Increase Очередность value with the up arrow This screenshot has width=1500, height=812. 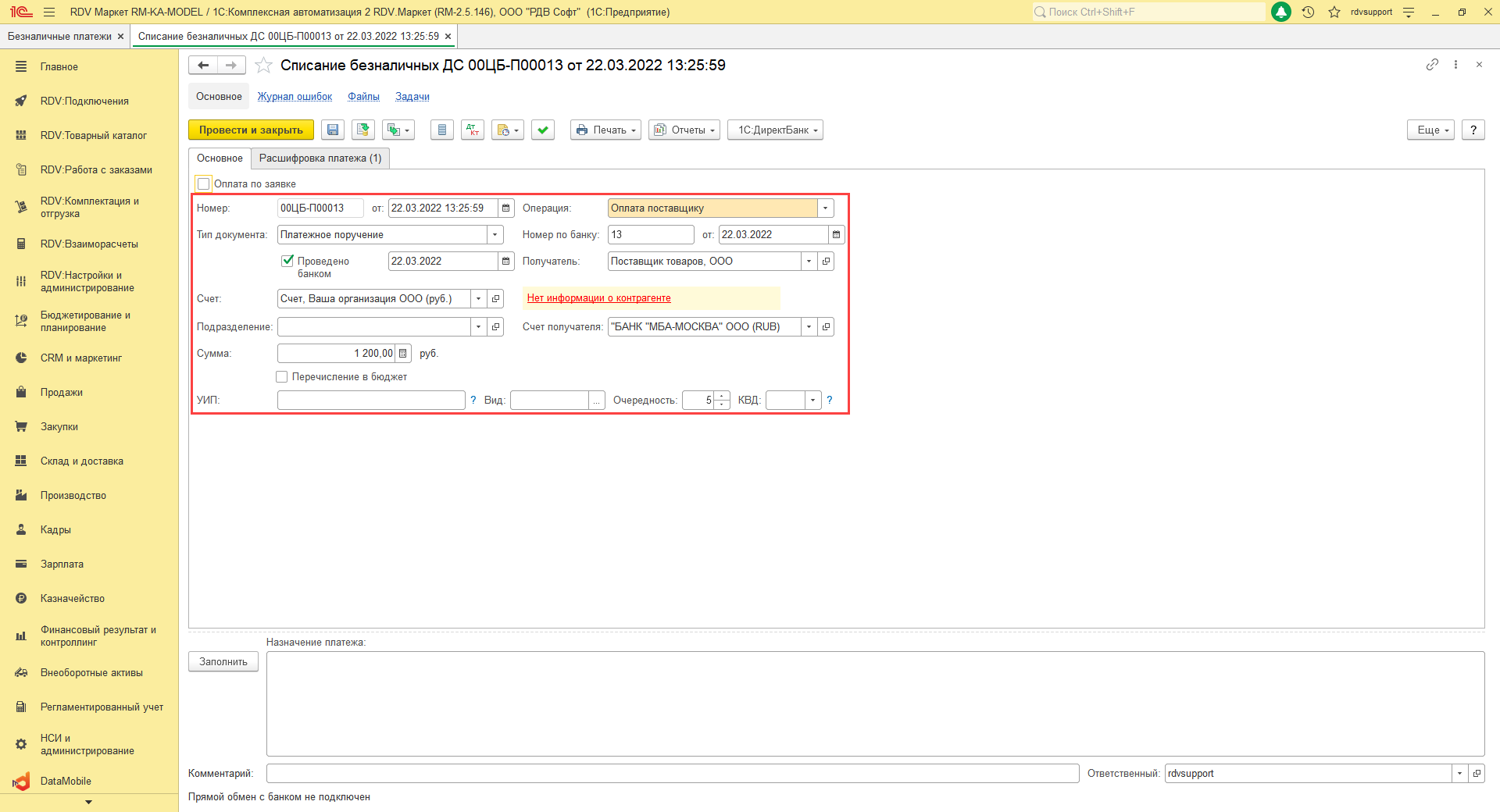(x=722, y=396)
